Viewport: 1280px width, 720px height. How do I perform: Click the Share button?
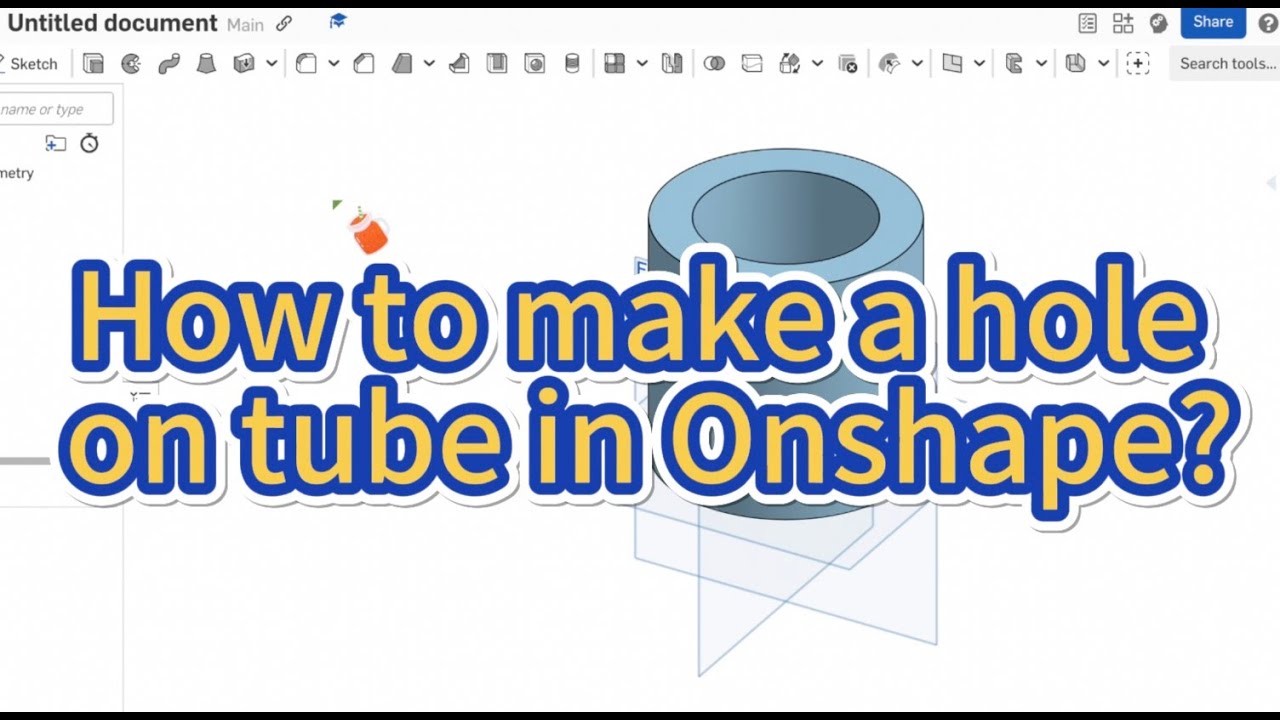(1213, 22)
